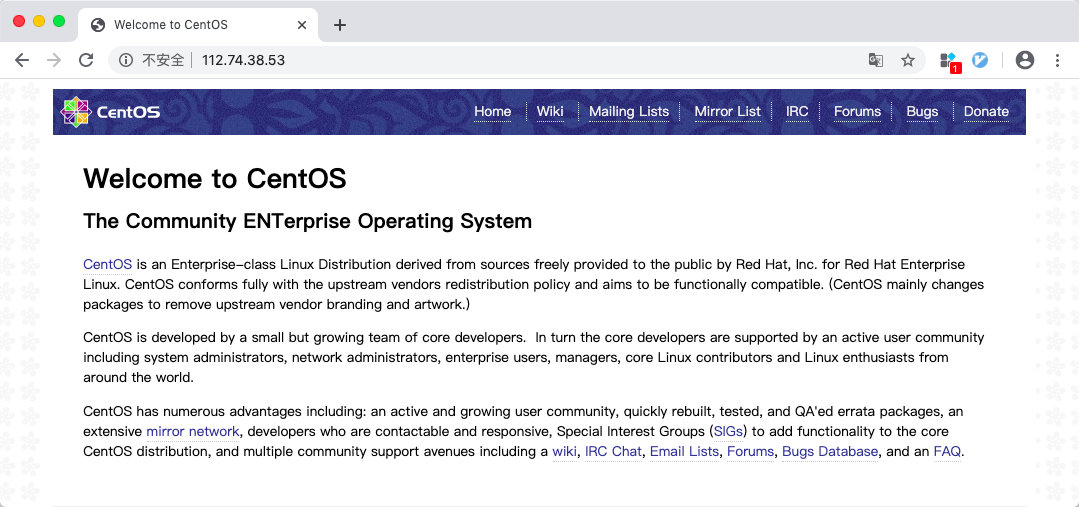This screenshot has height=507, width=1079.
Task: Click Donate in the navigation bar
Action: pyautogui.click(x=986, y=111)
